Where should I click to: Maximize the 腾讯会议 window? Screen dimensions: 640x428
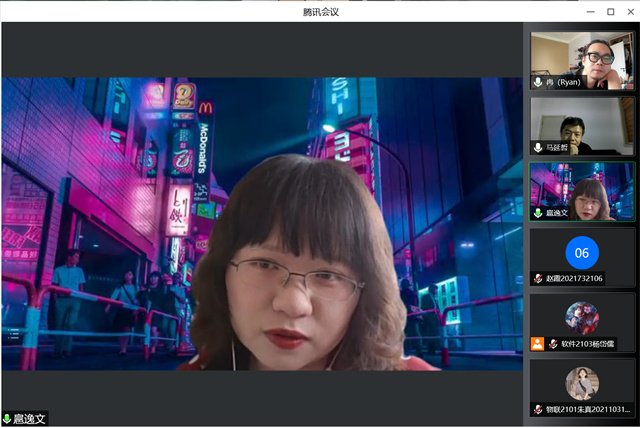pos(610,12)
